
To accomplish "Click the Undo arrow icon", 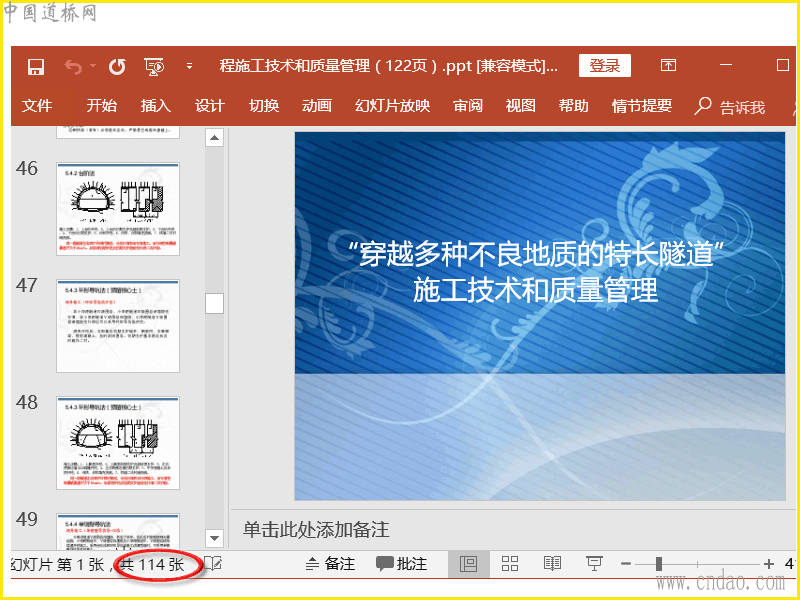I will pyautogui.click(x=73, y=66).
